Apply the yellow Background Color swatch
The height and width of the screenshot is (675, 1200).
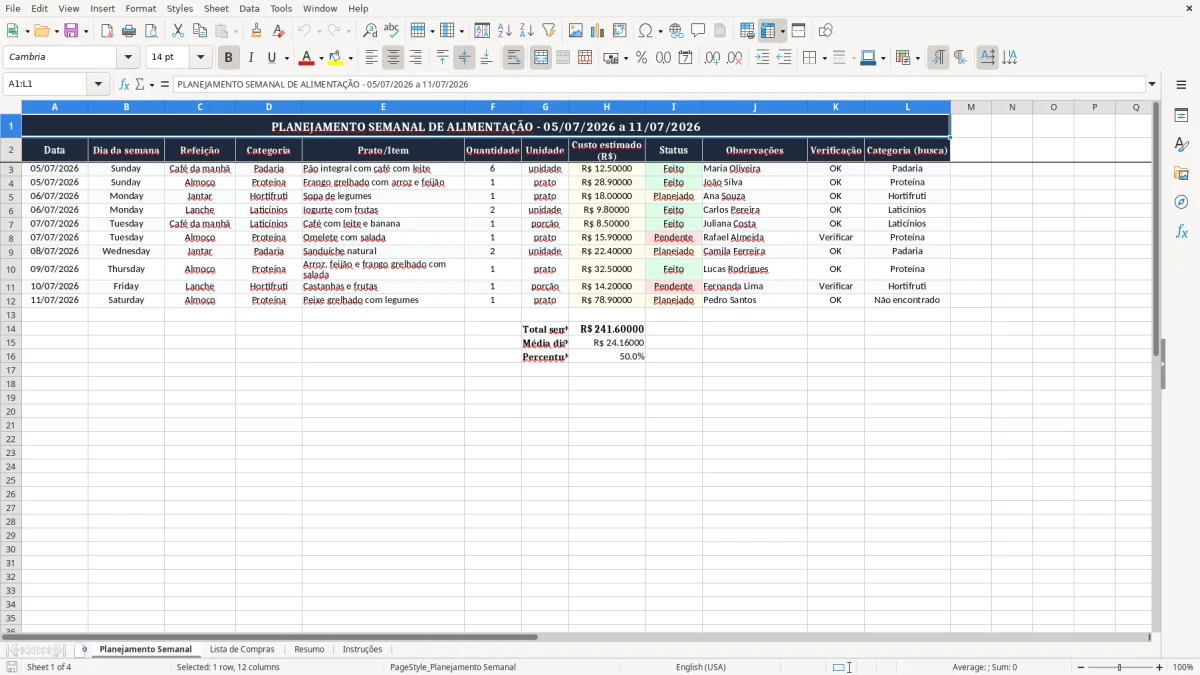coord(336,58)
